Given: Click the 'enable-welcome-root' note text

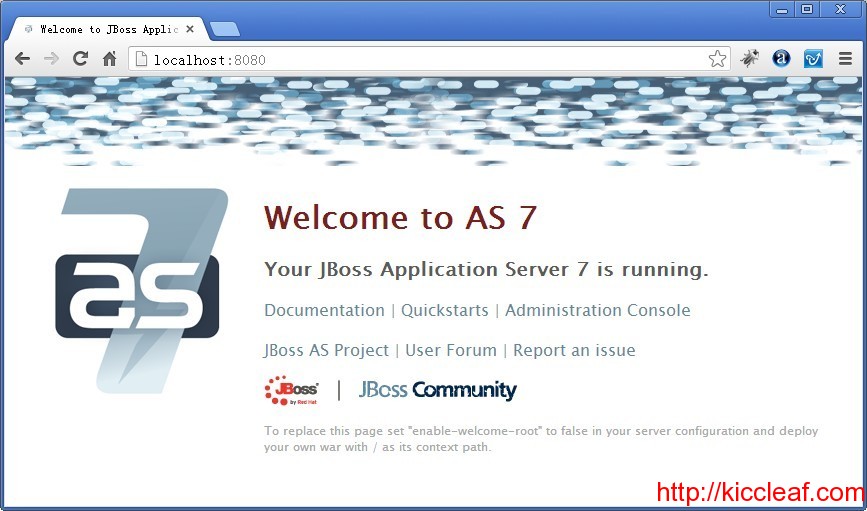Looking at the screenshot, I should pos(541,439).
